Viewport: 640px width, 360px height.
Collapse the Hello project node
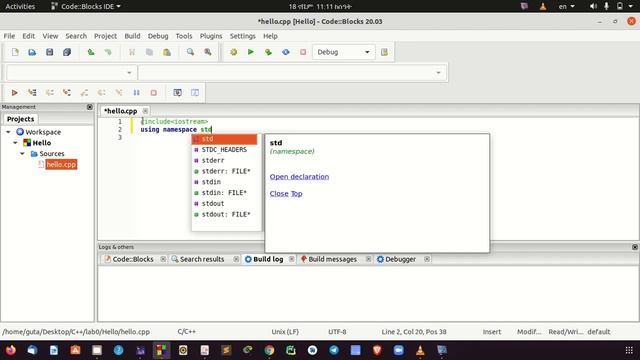tap(15, 143)
